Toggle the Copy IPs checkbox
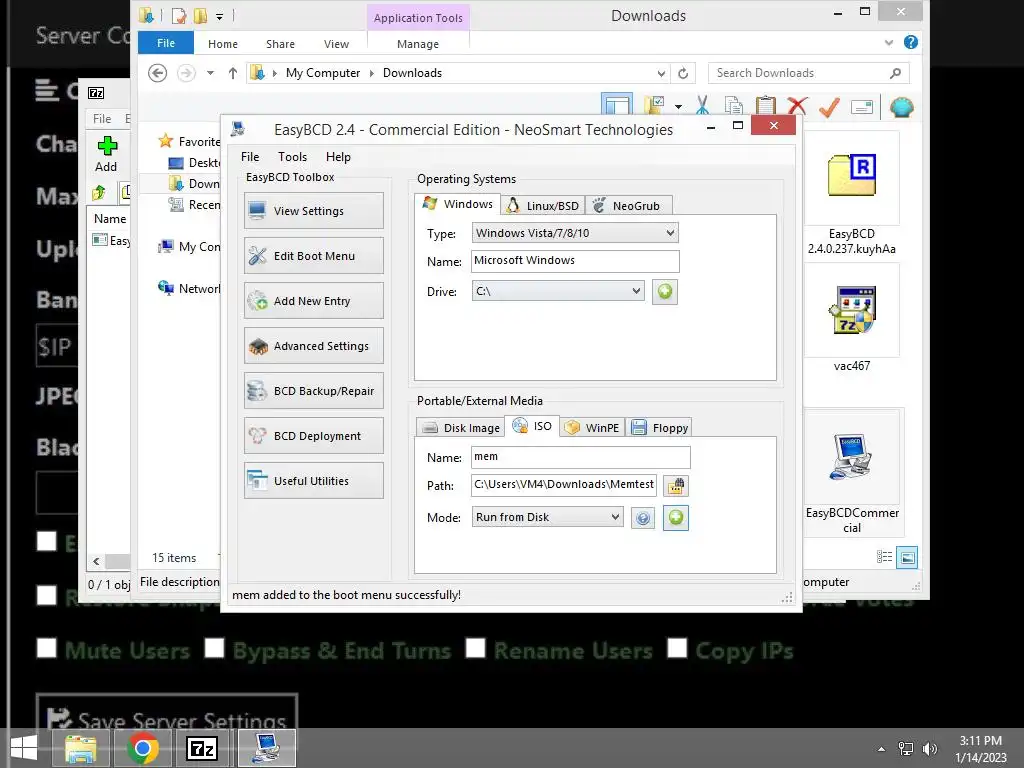Image resolution: width=1024 pixels, height=768 pixels. [677, 648]
